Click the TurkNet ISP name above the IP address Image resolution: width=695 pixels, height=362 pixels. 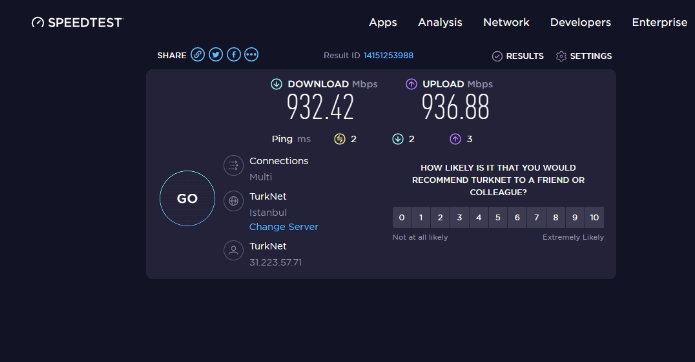pos(268,246)
